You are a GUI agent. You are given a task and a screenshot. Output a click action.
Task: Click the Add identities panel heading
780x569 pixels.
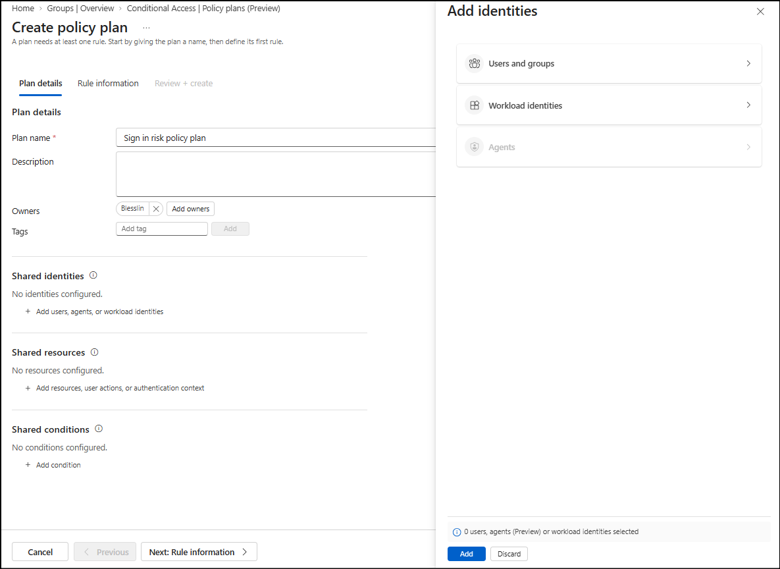(492, 11)
